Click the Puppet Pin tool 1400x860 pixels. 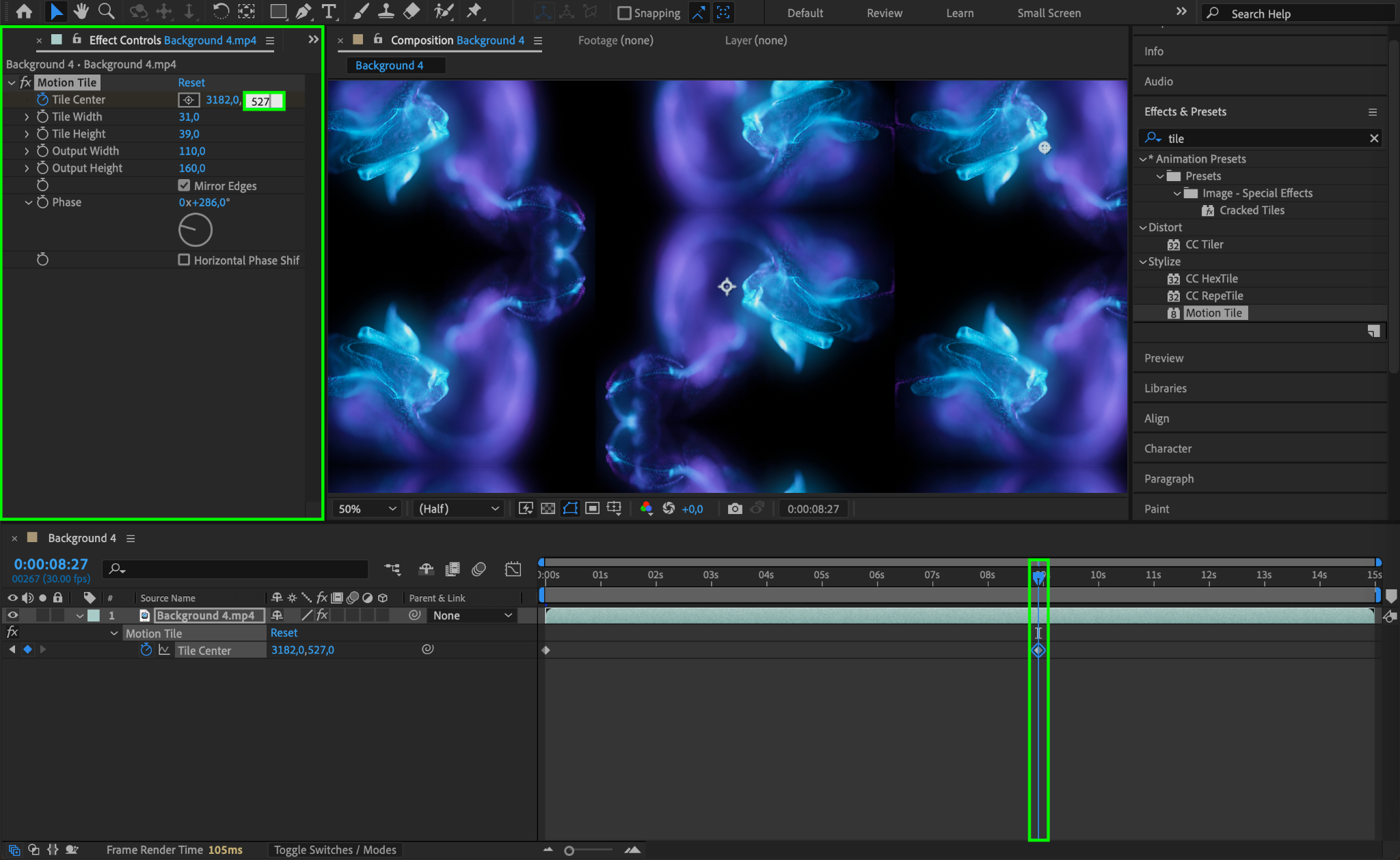click(x=474, y=11)
